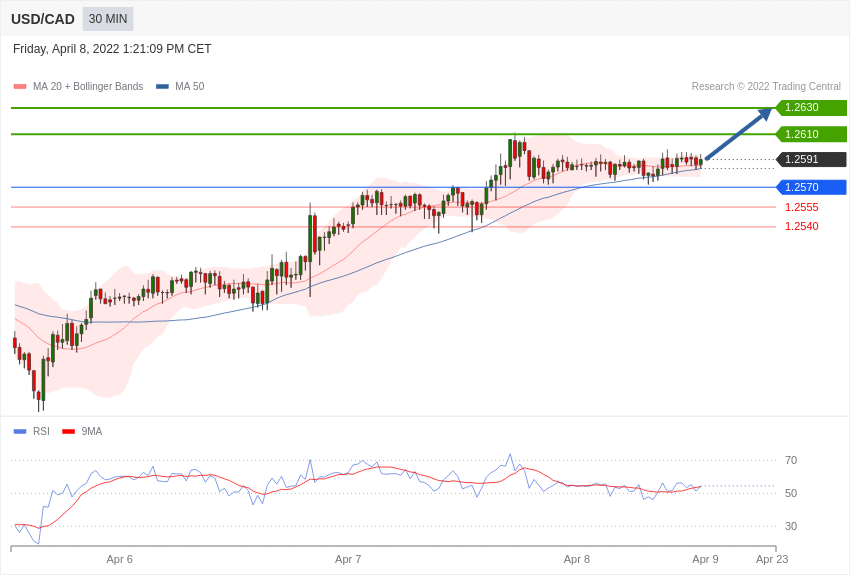The width and height of the screenshot is (850, 576).
Task: Click the black 1.2591 current price tag
Action: (x=811, y=159)
